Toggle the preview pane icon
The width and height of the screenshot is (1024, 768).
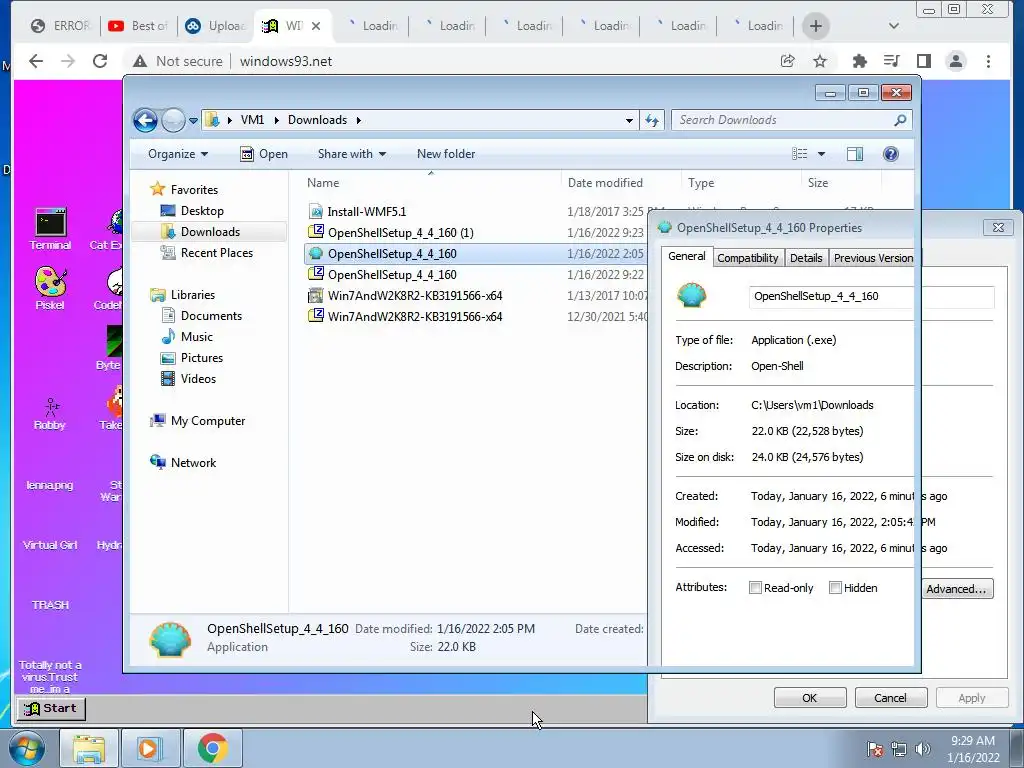(x=855, y=154)
